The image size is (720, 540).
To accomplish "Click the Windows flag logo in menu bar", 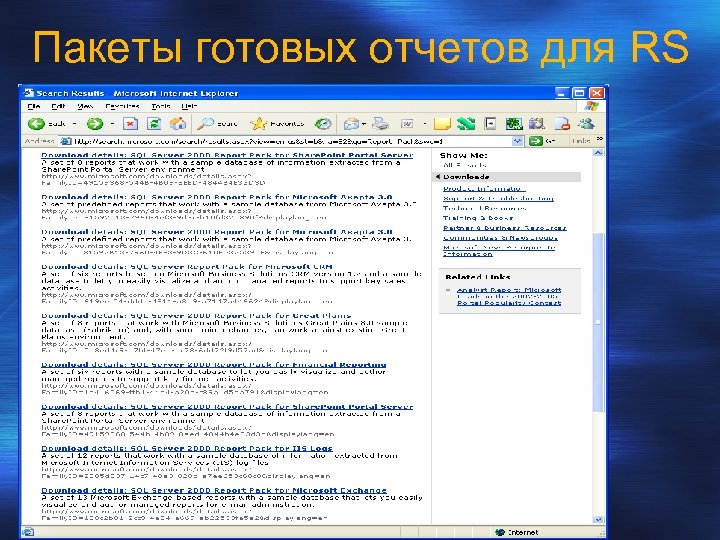I will [591, 107].
